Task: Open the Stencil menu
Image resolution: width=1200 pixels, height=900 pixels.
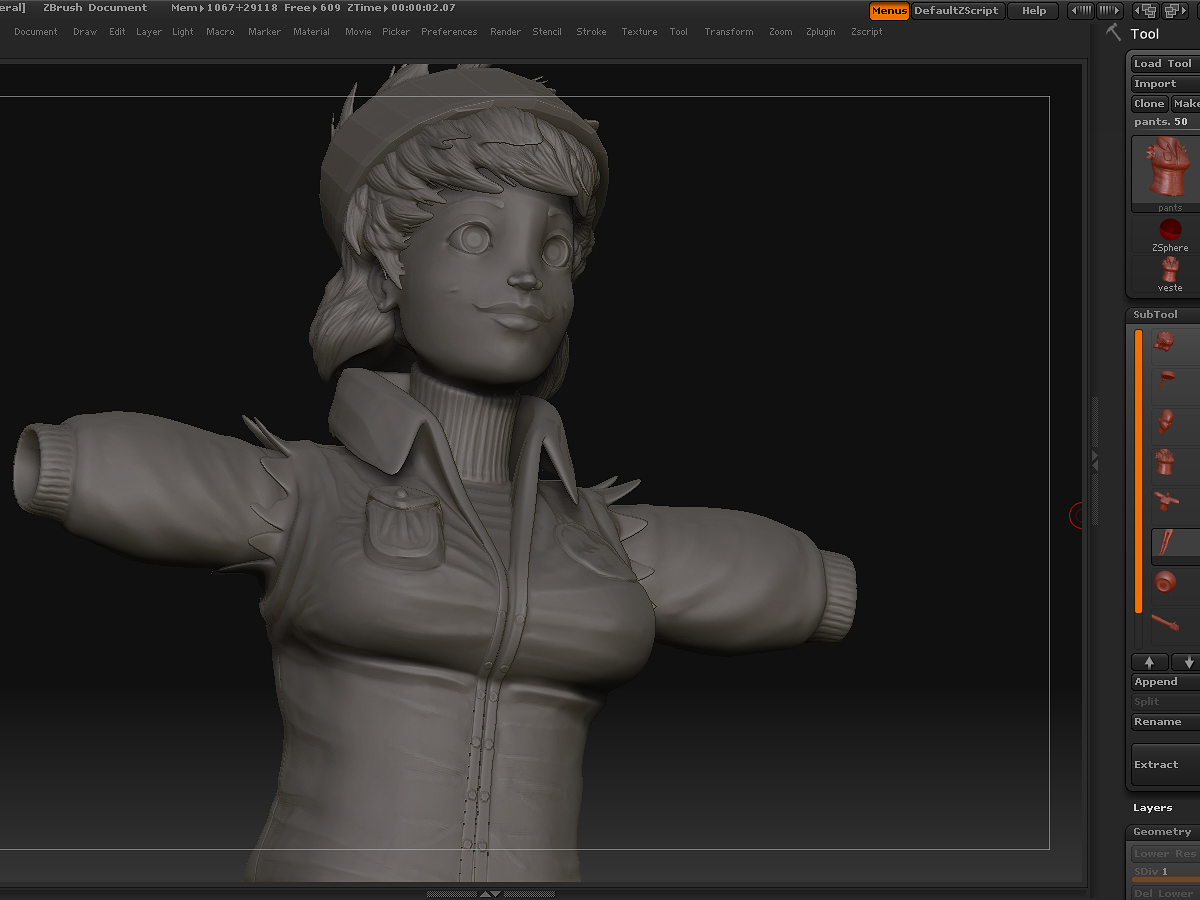Action: tap(547, 32)
